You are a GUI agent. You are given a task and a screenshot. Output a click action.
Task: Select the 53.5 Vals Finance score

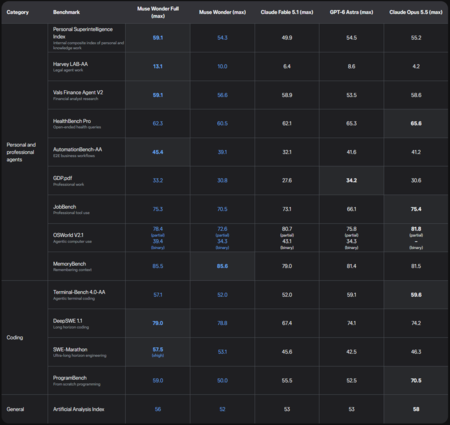click(351, 95)
